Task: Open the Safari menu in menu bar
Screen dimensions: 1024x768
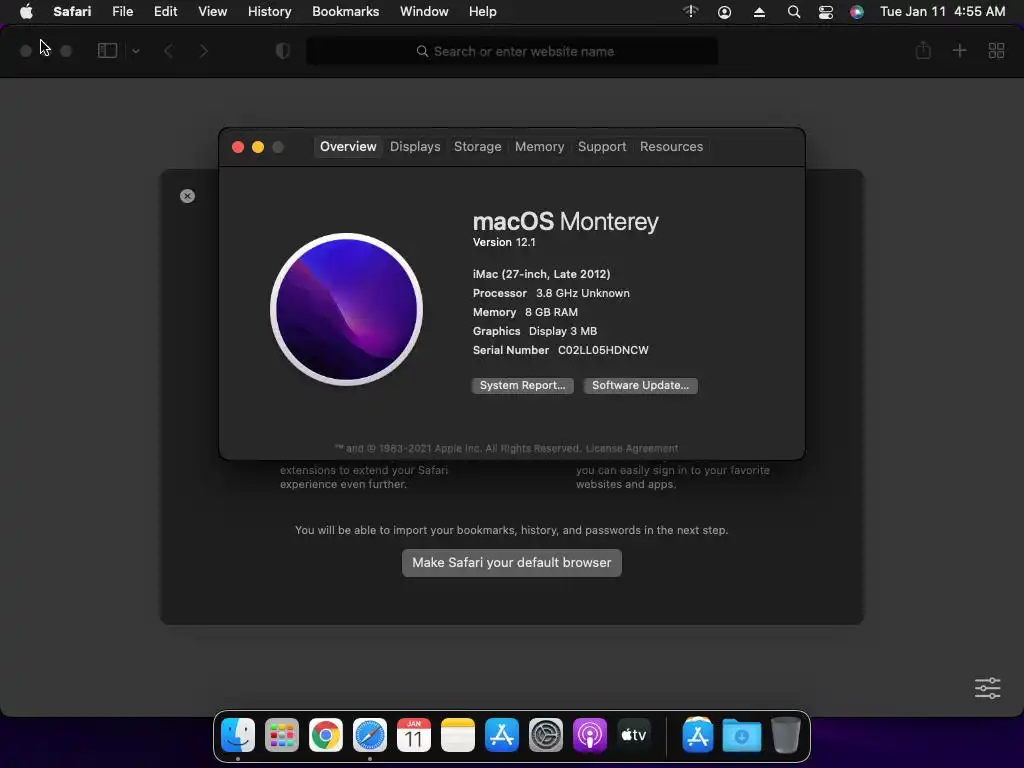Action: (72, 12)
